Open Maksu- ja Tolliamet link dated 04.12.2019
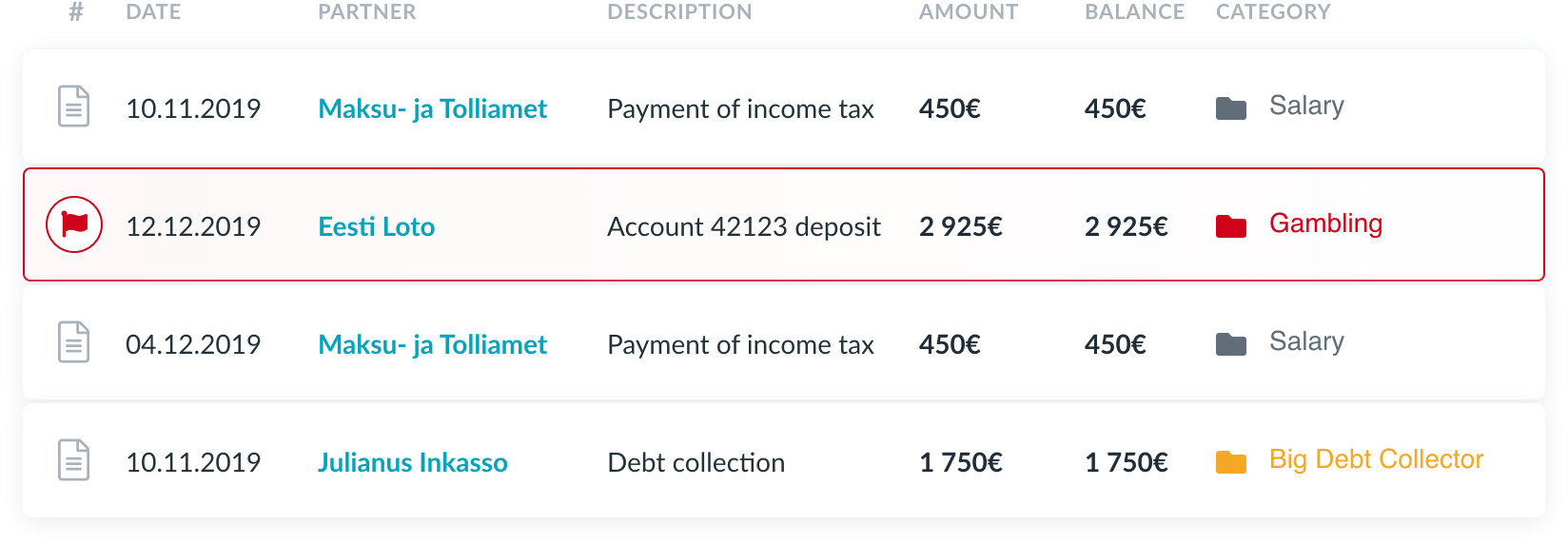Viewport: 1568px width, 544px height. coord(432,344)
